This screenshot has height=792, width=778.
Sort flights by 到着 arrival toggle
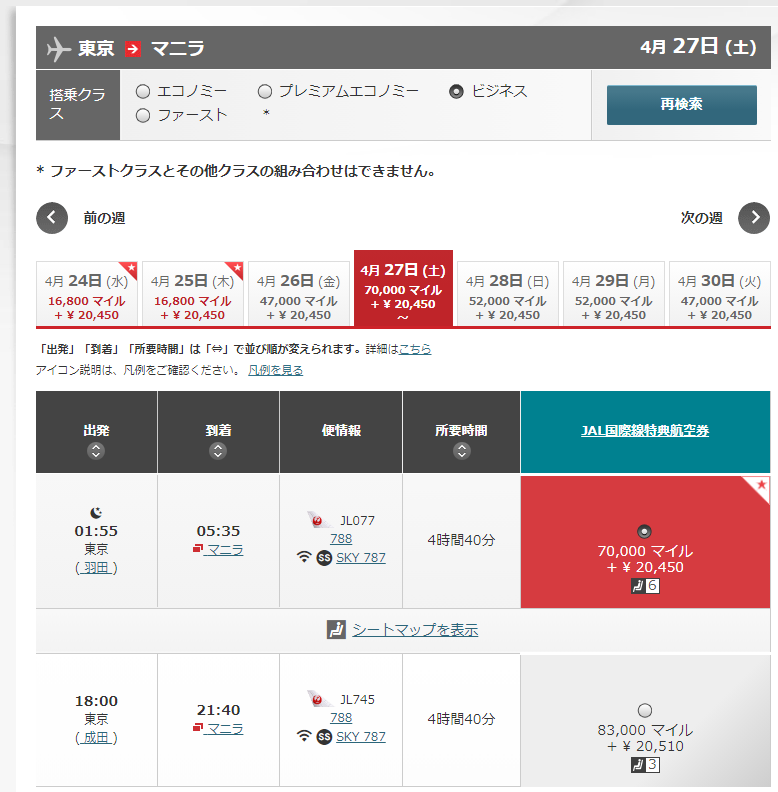point(218,451)
